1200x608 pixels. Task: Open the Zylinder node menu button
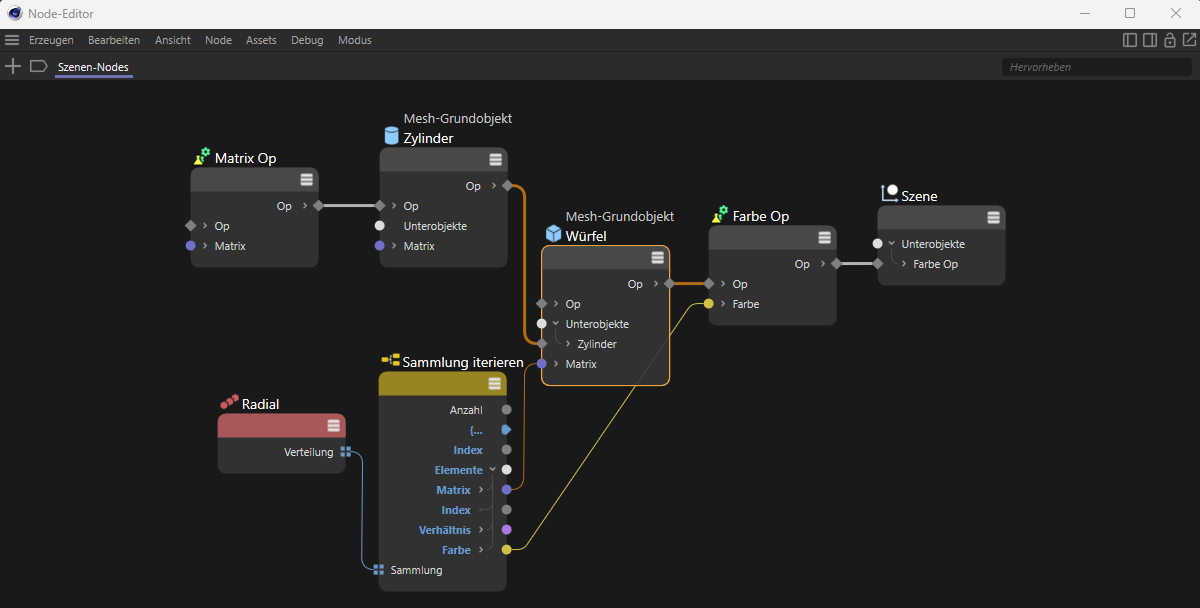(x=496, y=160)
